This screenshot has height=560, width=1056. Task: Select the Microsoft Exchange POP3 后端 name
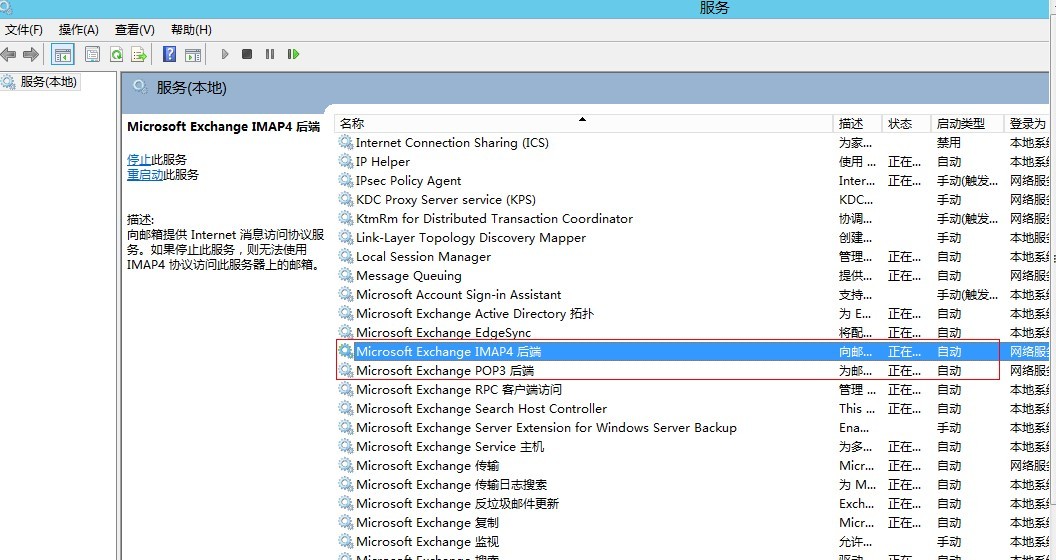[446, 370]
